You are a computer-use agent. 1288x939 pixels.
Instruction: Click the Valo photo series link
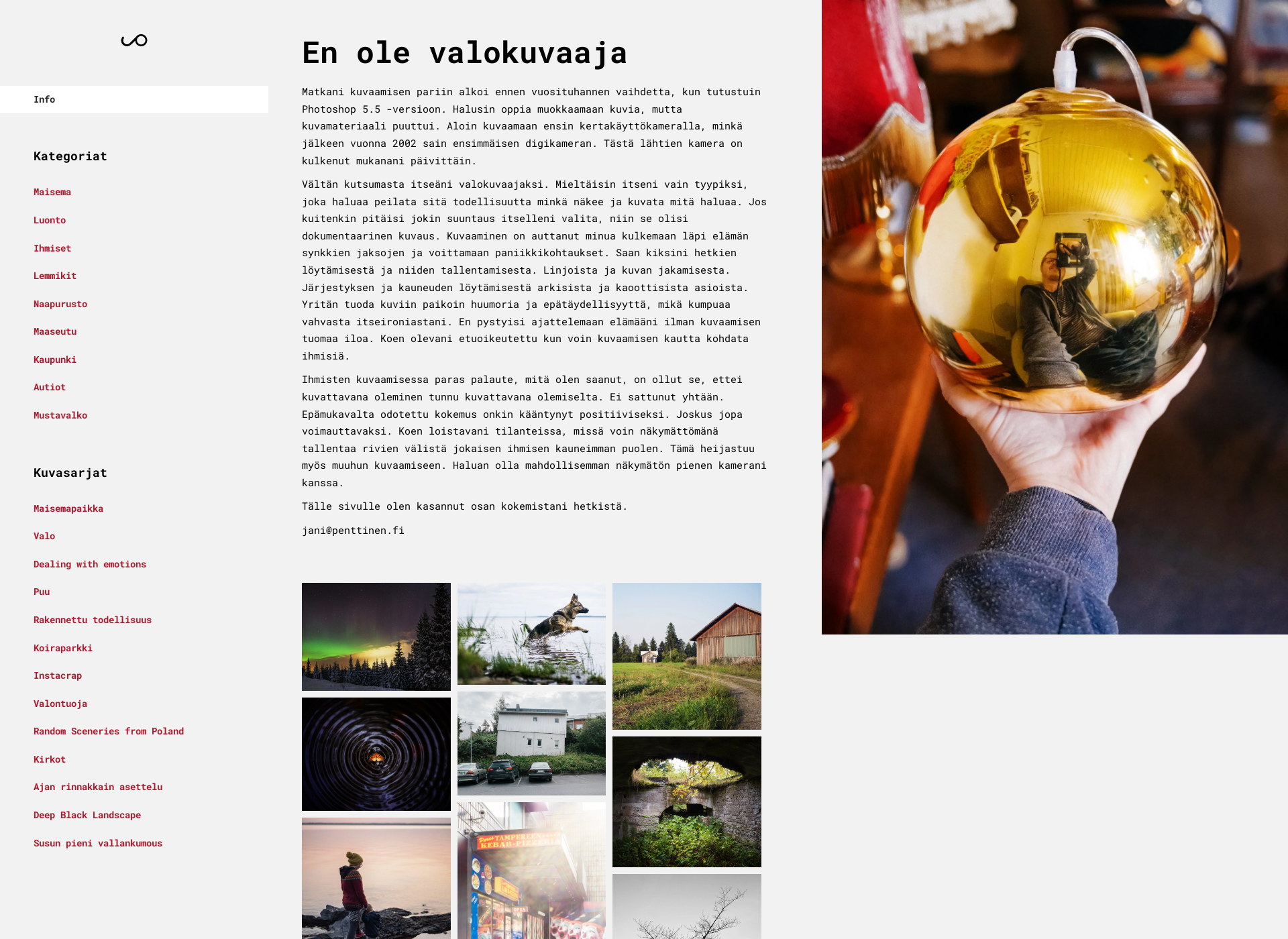coord(44,536)
